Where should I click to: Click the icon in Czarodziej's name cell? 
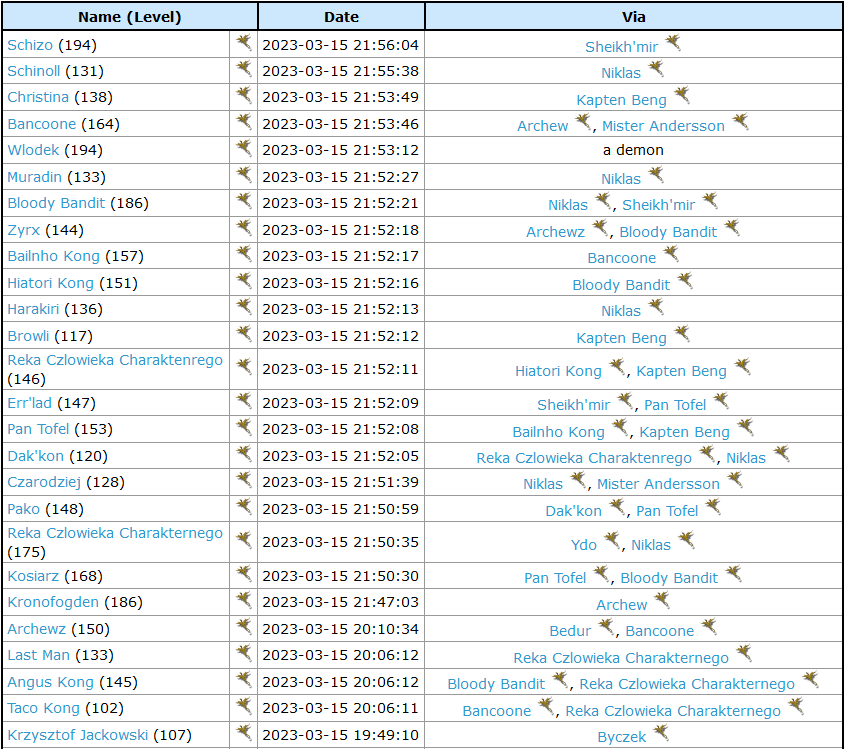point(243,480)
